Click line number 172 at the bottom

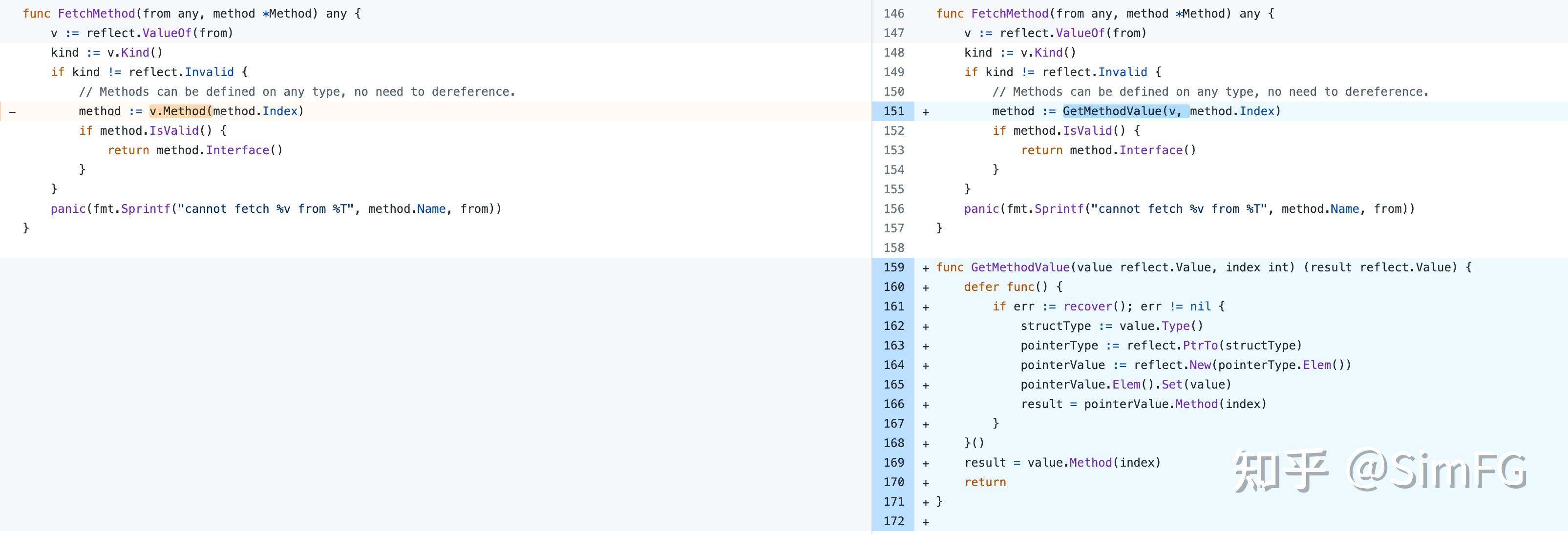coord(893,521)
